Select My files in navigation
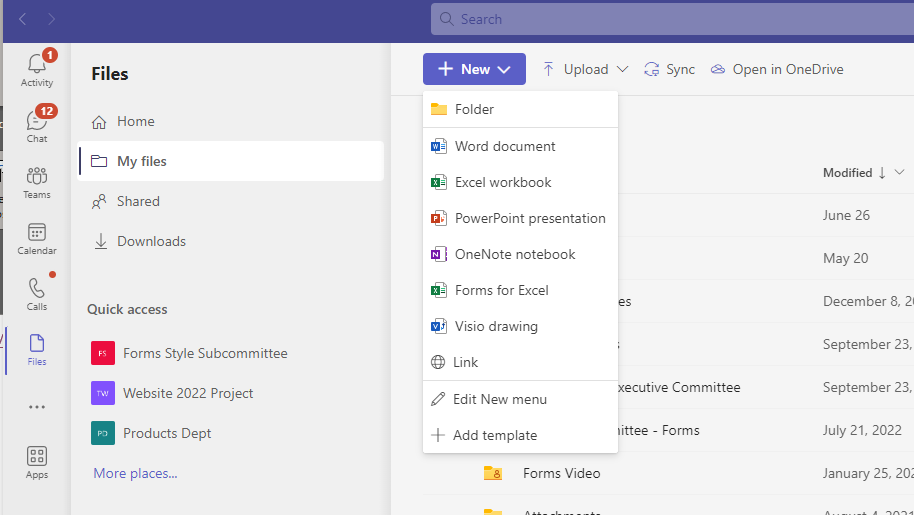Viewport: 914px width, 515px height. [x=230, y=161]
